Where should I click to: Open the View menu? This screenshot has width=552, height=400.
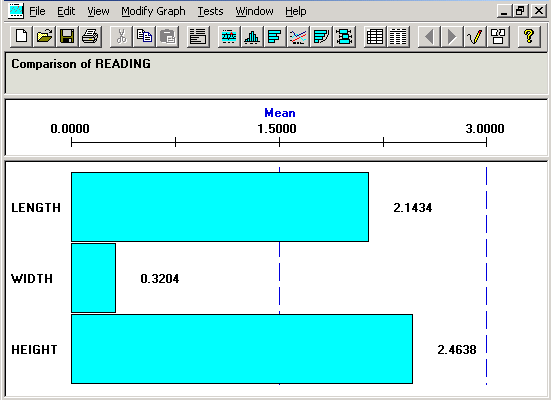[98, 11]
